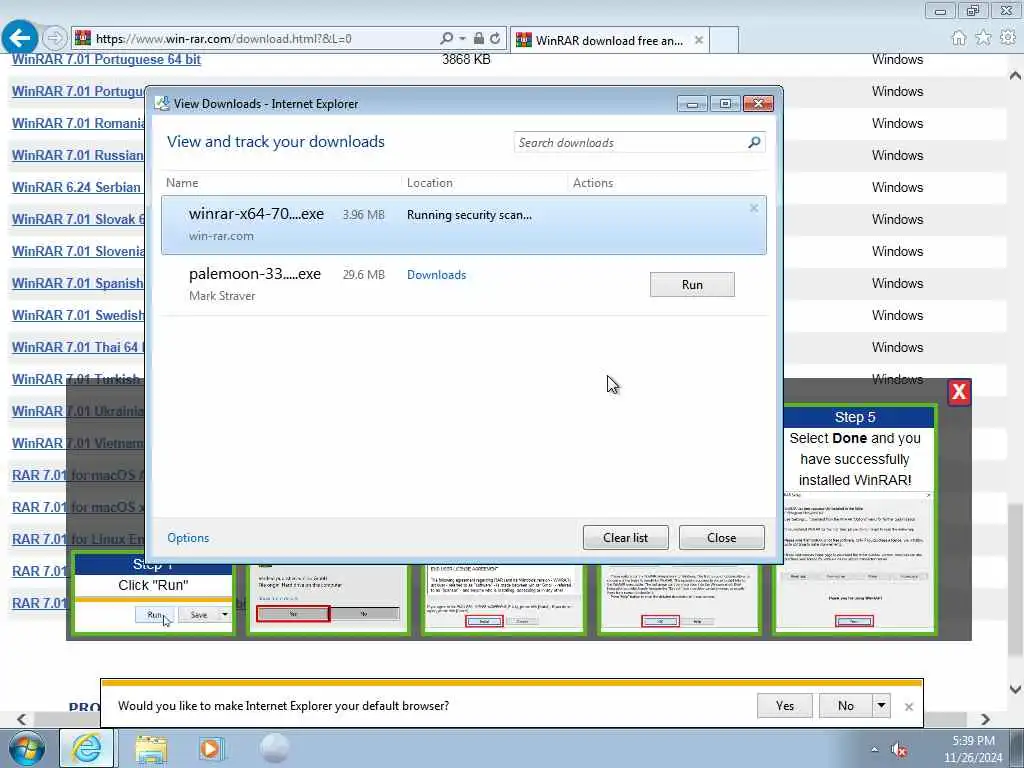Open WinRAR 7.01 Romanian link

(78, 123)
